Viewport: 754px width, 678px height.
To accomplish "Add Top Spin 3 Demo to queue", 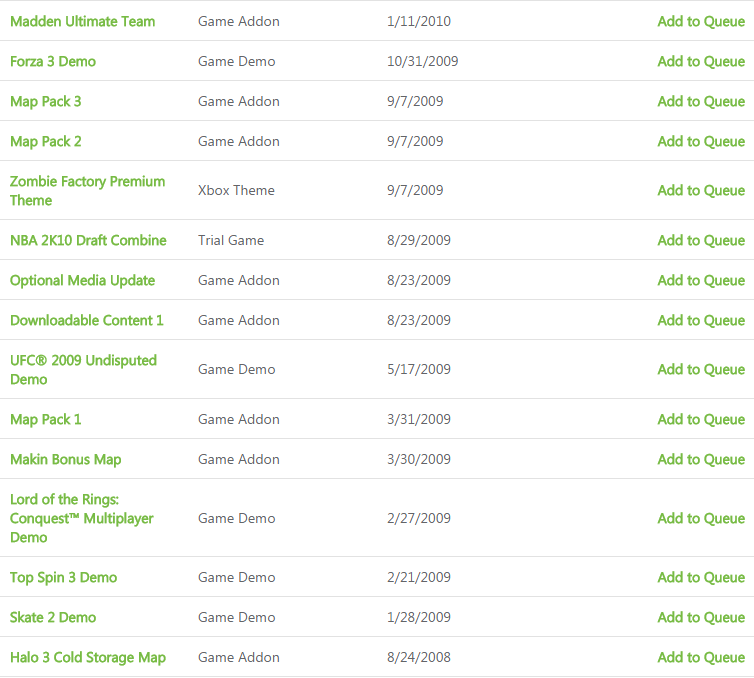I will pos(701,577).
